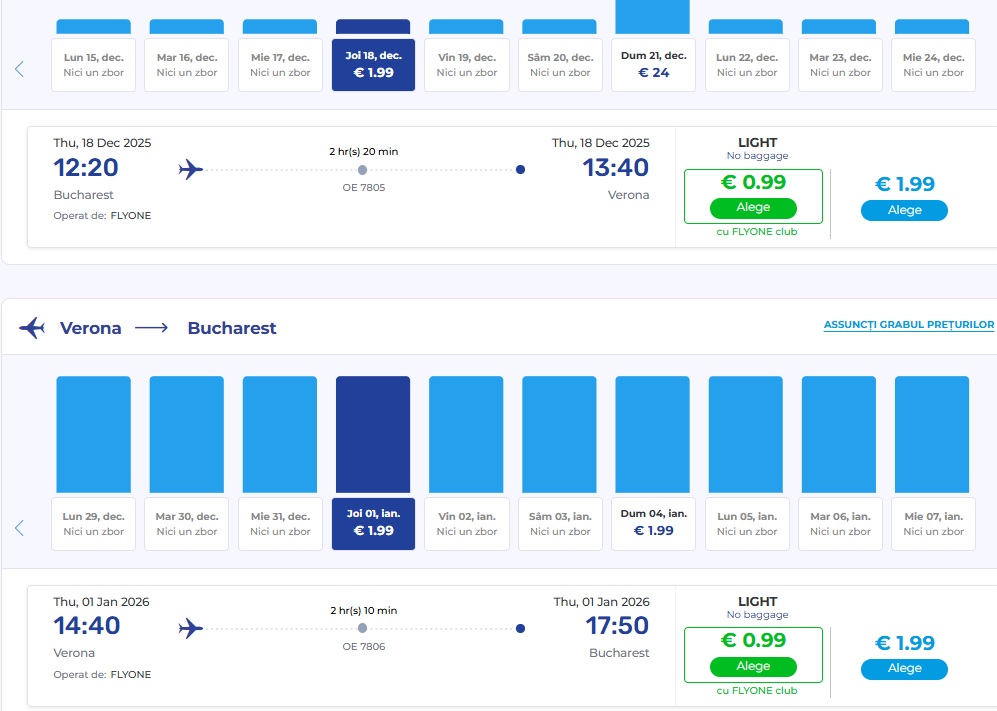Choose €0.99 FLYONE club fare for 14:40 flight

[x=753, y=666]
